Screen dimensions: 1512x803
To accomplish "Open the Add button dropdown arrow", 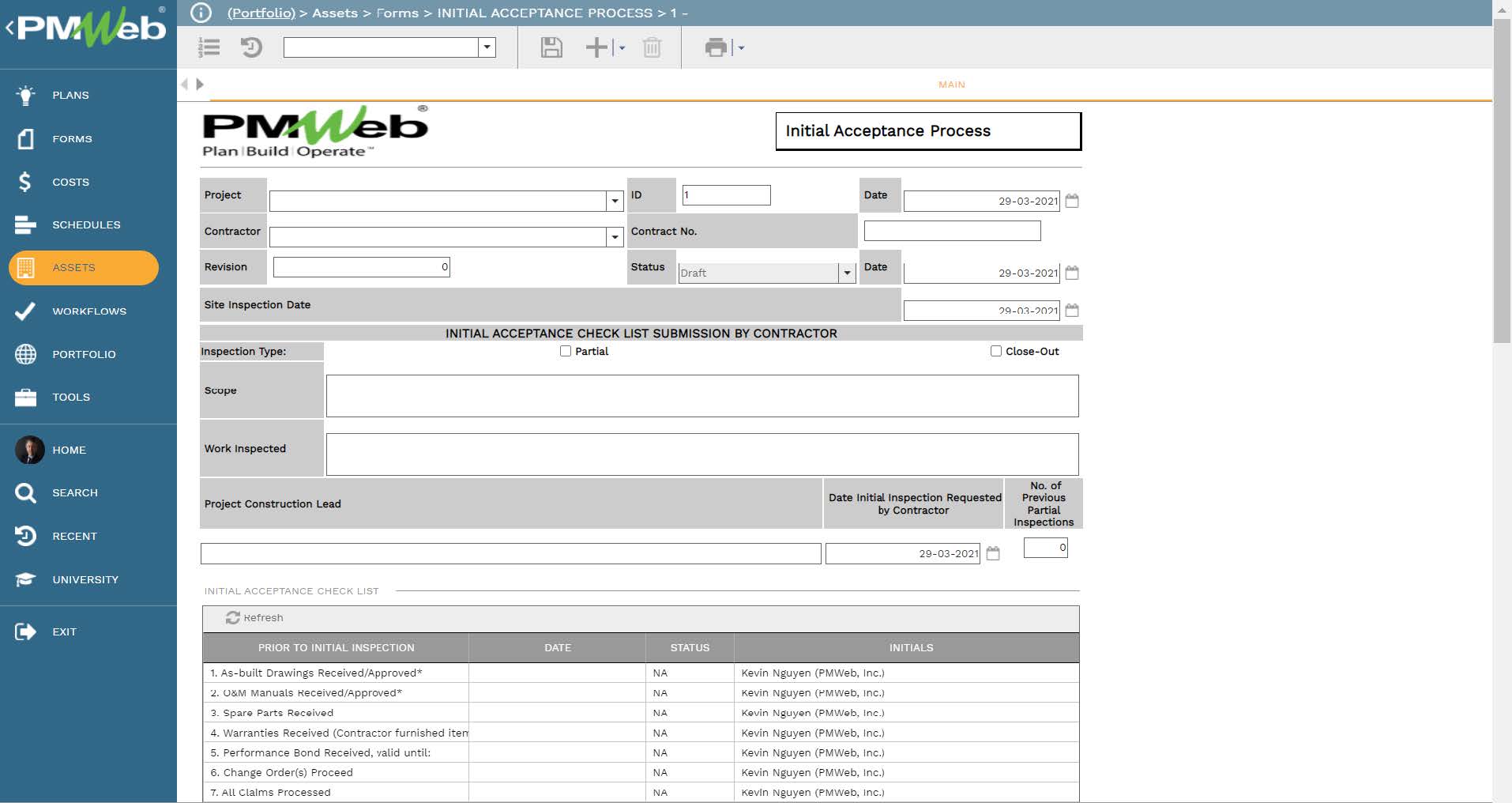I will click(622, 48).
